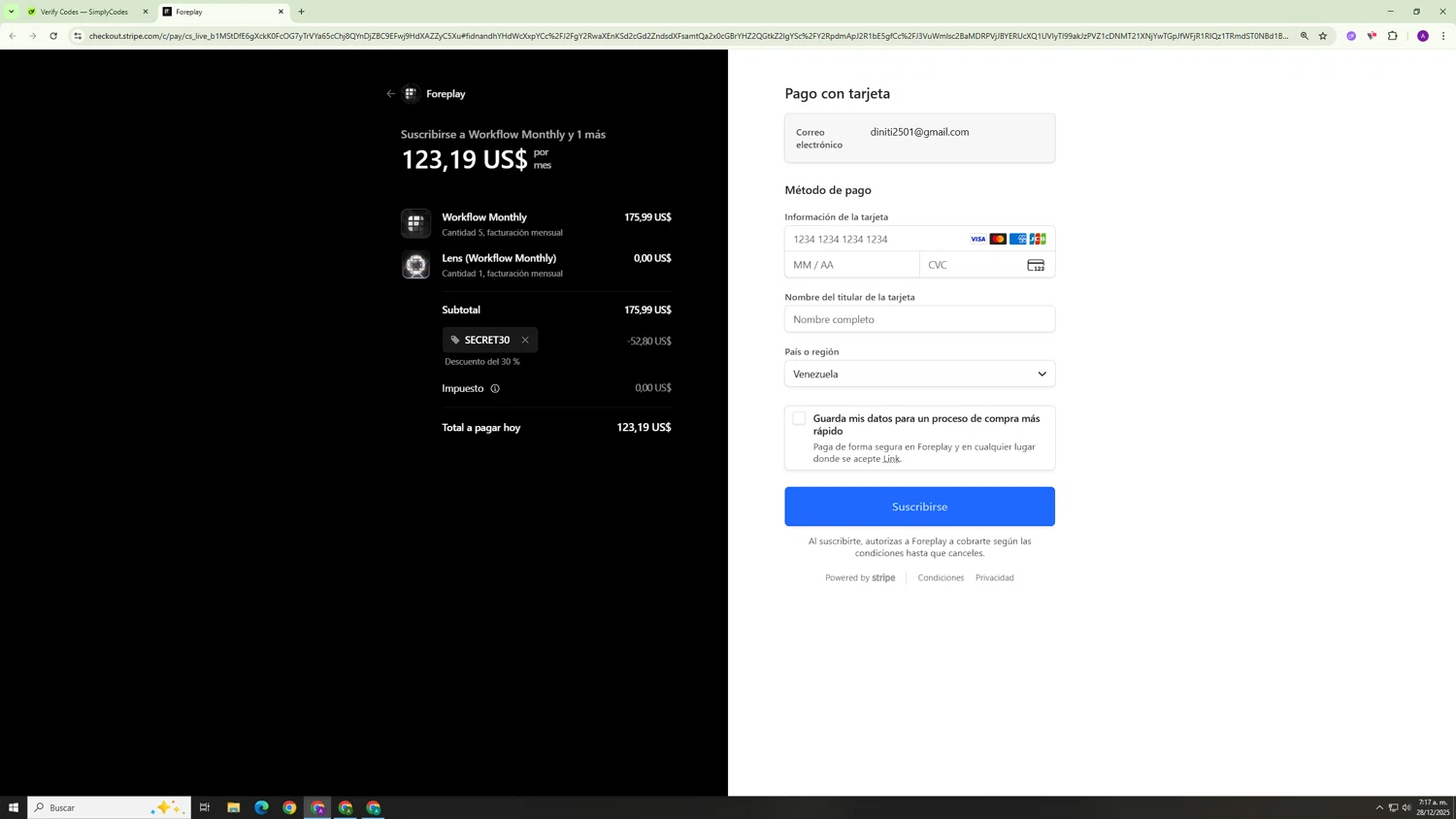Launch Microsoft Edge from the taskbar

click(x=262, y=807)
